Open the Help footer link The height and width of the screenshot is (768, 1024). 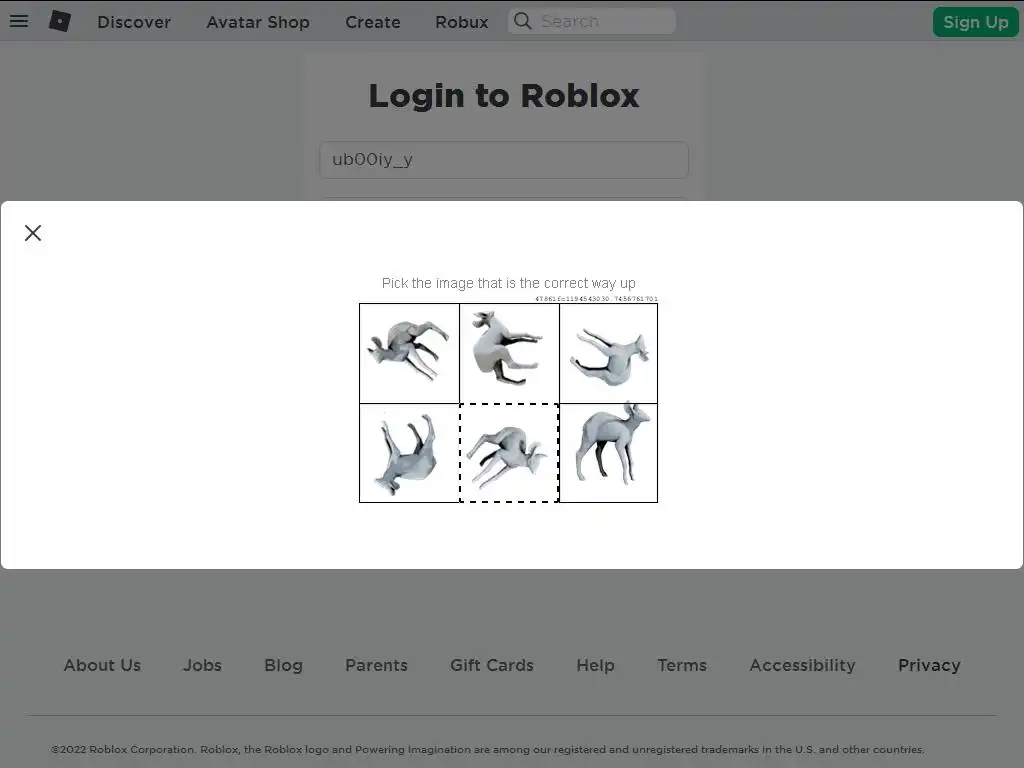click(596, 665)
